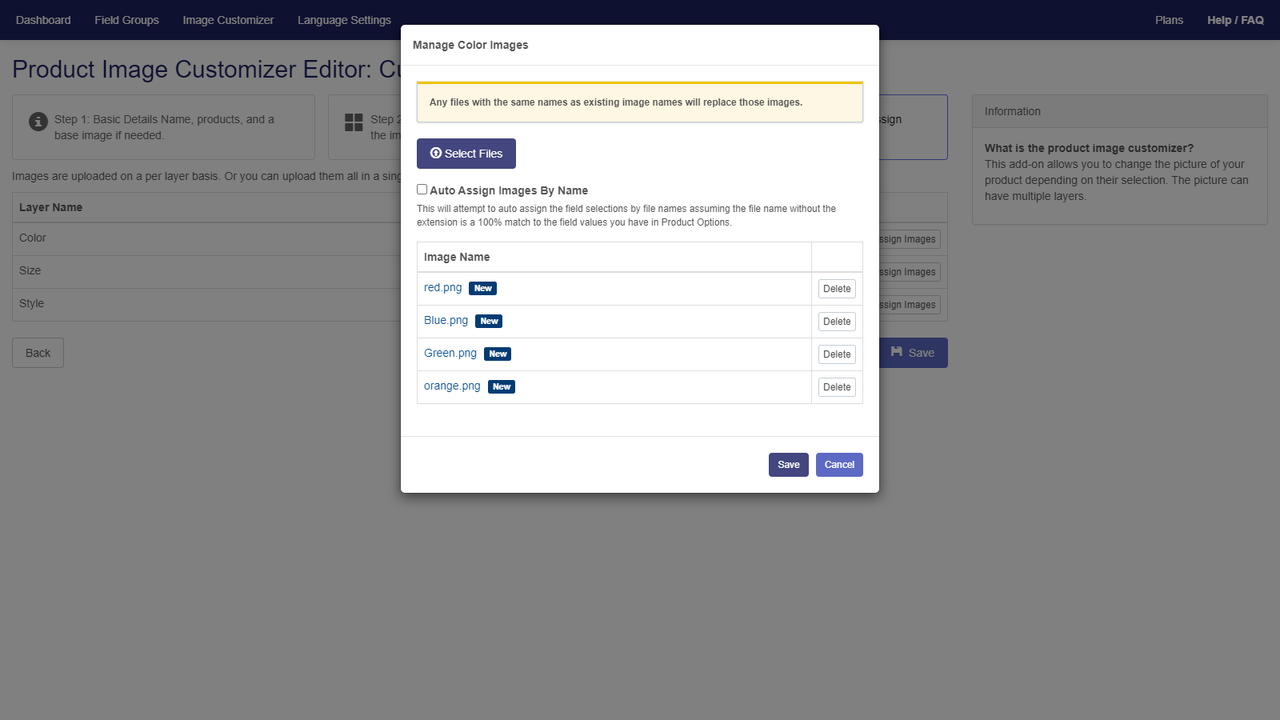Open the Green.png image link
Screen dimensions: 1280x720
(449, 353)
